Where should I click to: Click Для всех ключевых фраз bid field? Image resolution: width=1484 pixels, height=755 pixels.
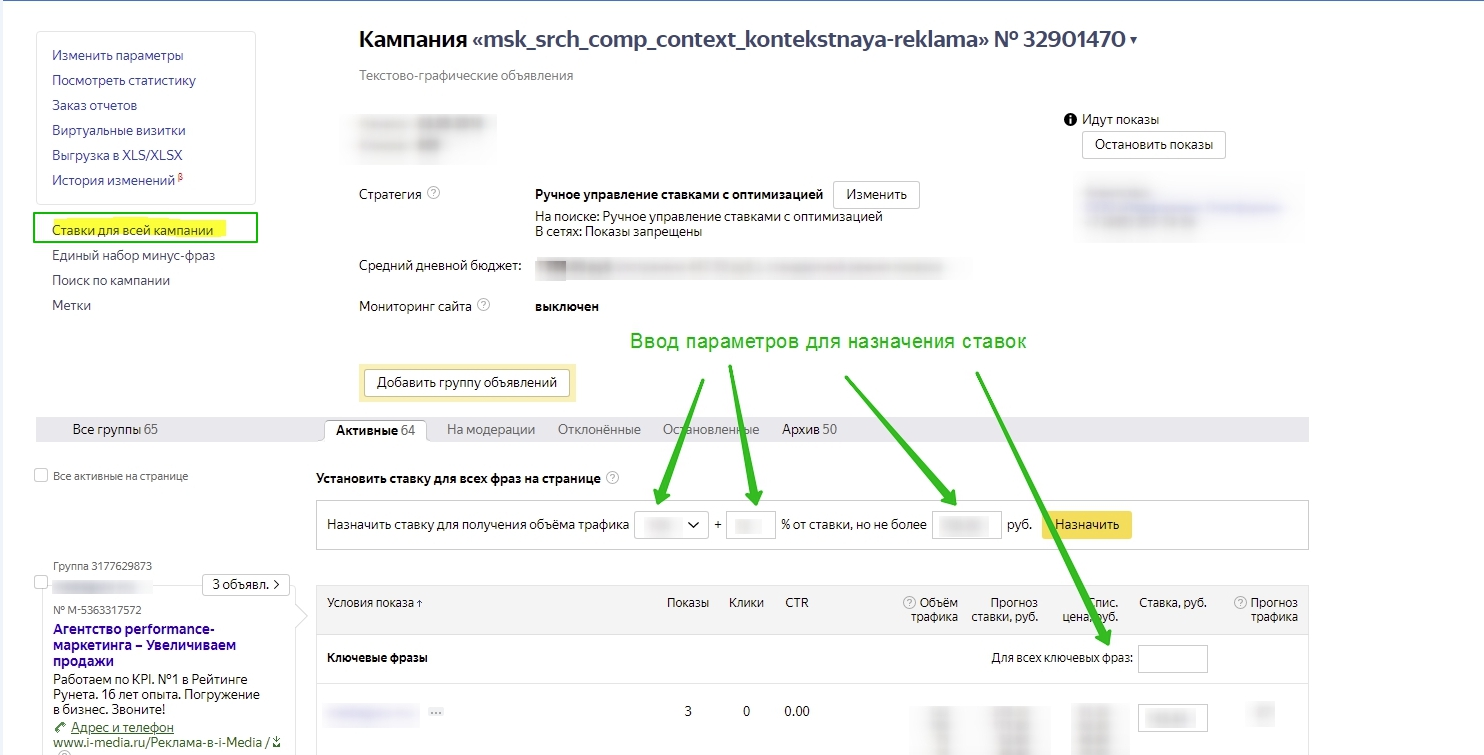point(1172,659)
